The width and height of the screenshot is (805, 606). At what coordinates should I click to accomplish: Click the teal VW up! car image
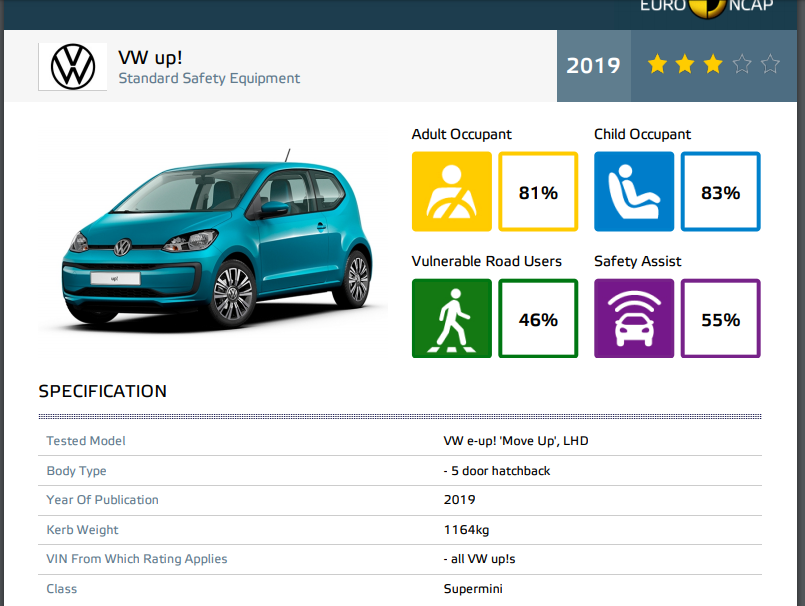click(x=217, y=239)
